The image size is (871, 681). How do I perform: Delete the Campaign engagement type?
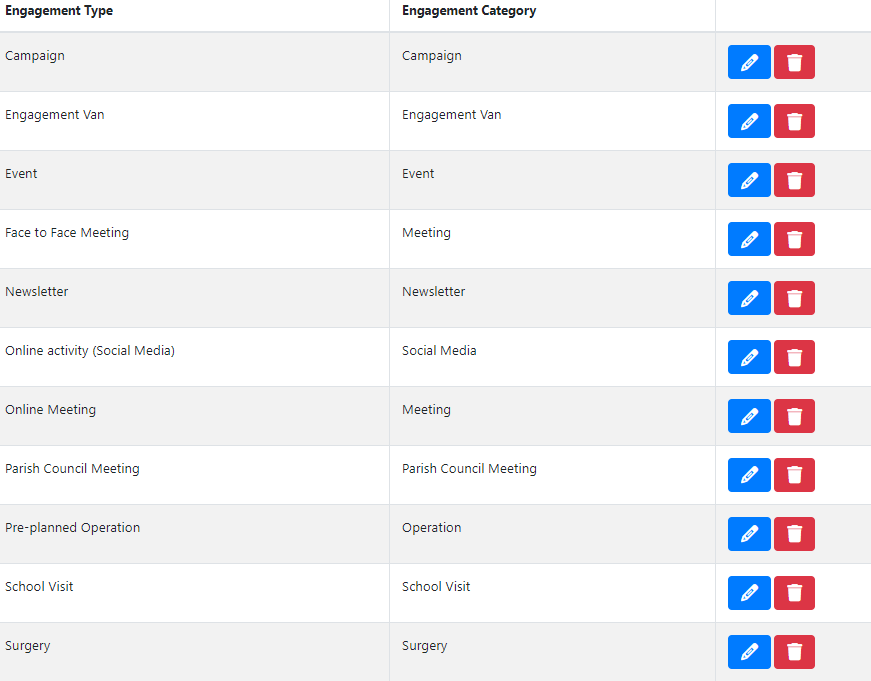794,62
